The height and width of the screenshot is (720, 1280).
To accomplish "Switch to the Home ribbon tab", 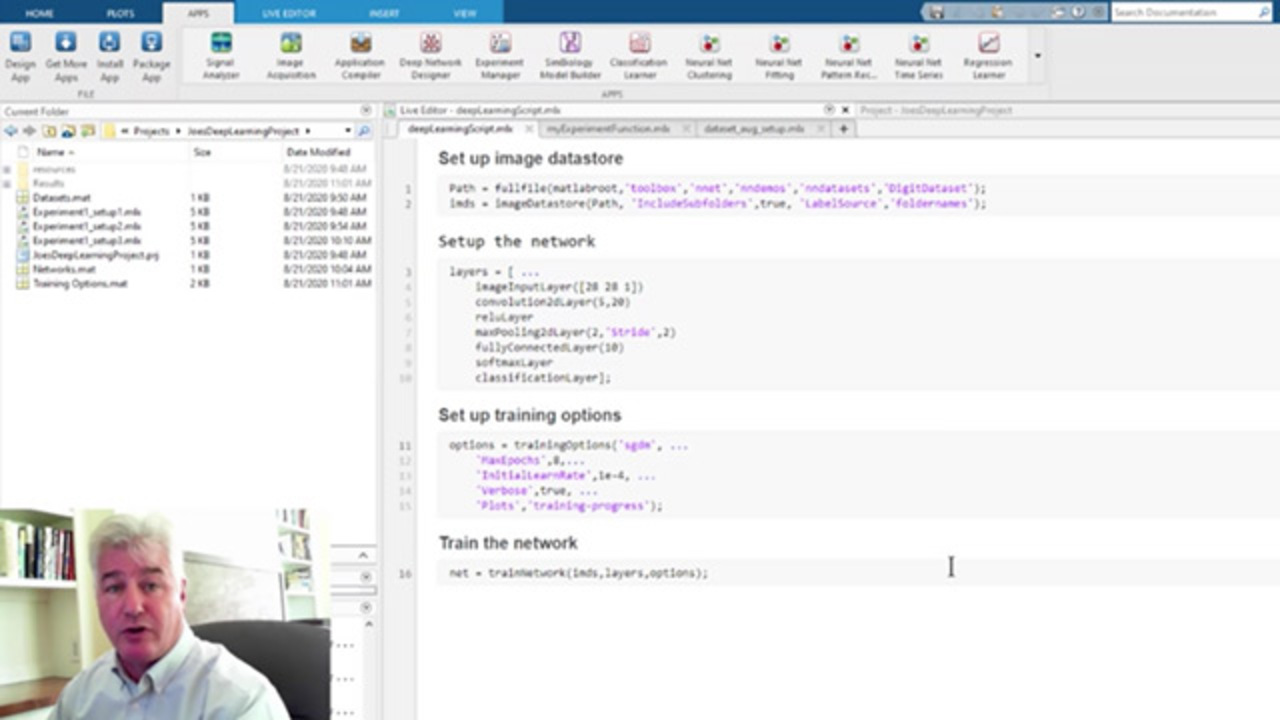I will click(39, 13).
